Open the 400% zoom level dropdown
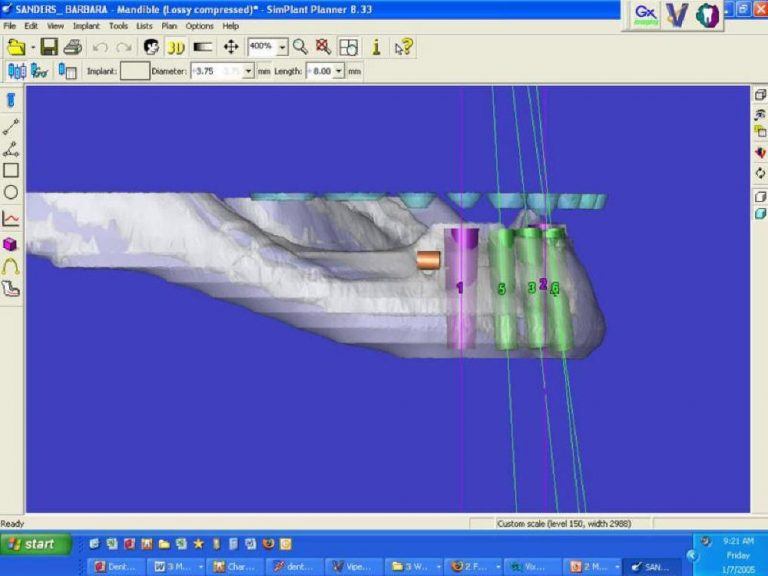This screenshot has width=768, height=576. 283,47
